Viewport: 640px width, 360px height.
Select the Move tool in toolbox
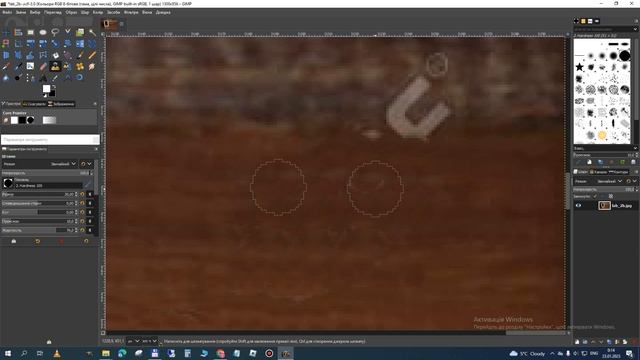(x=6, y=32)
